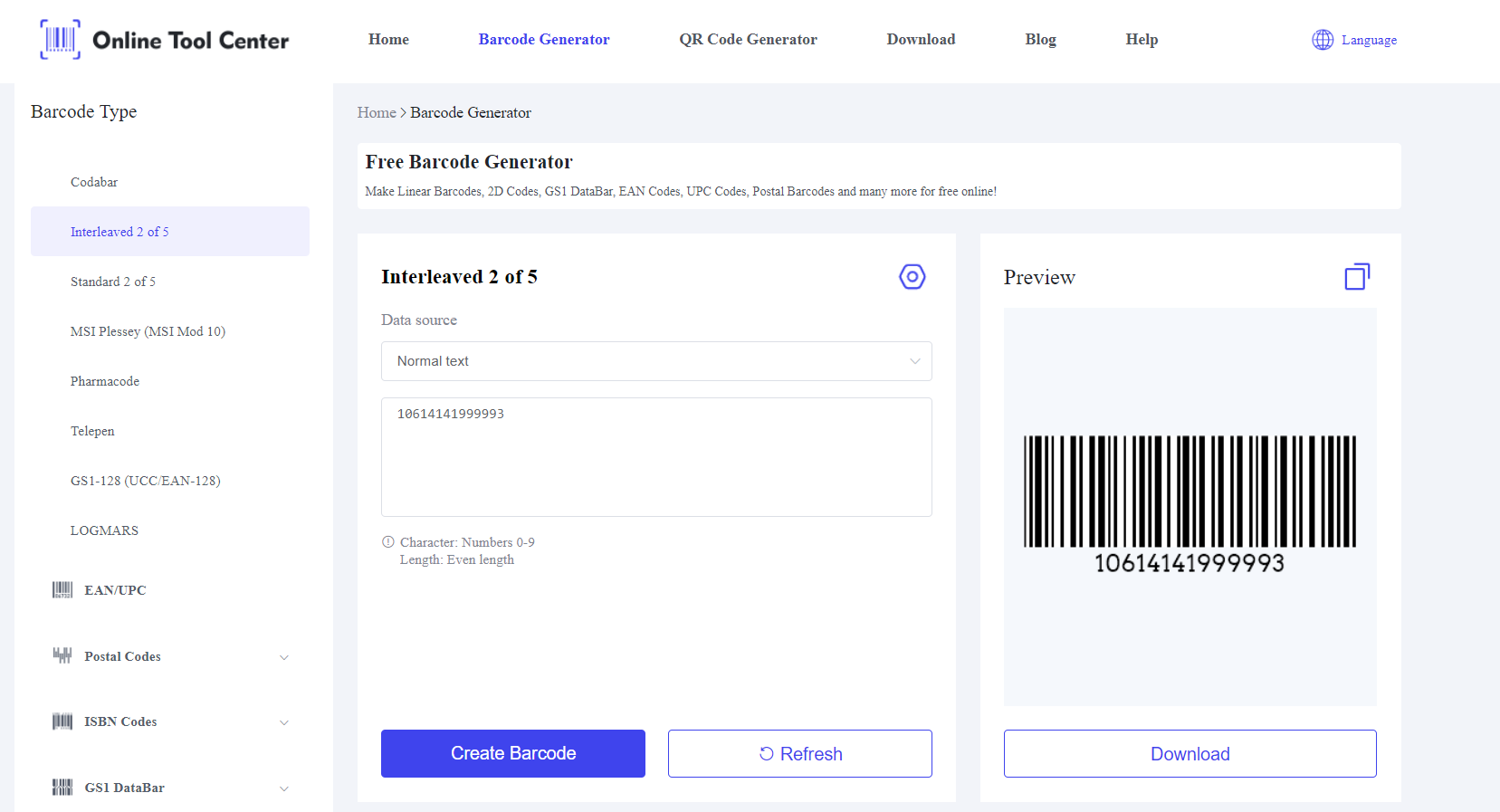This screenshot has width=1500, height=812.
Task: Click the Barcode Generator breadcrumb text
Action: click(471, 112)
